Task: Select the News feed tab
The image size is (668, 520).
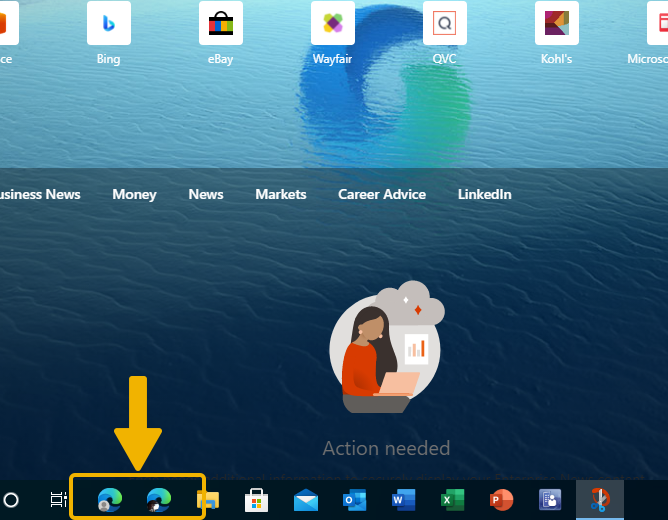Action: (x=206, y=194)
